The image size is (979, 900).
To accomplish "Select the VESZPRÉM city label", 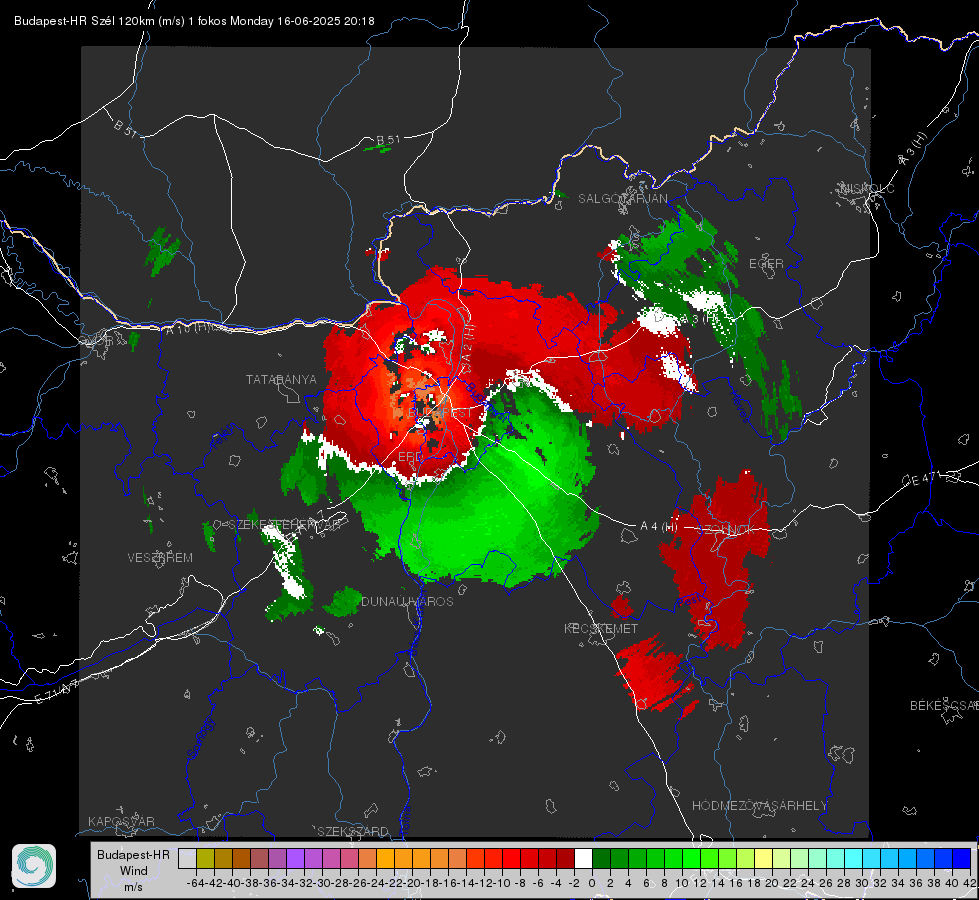I will tap(160, 558).
